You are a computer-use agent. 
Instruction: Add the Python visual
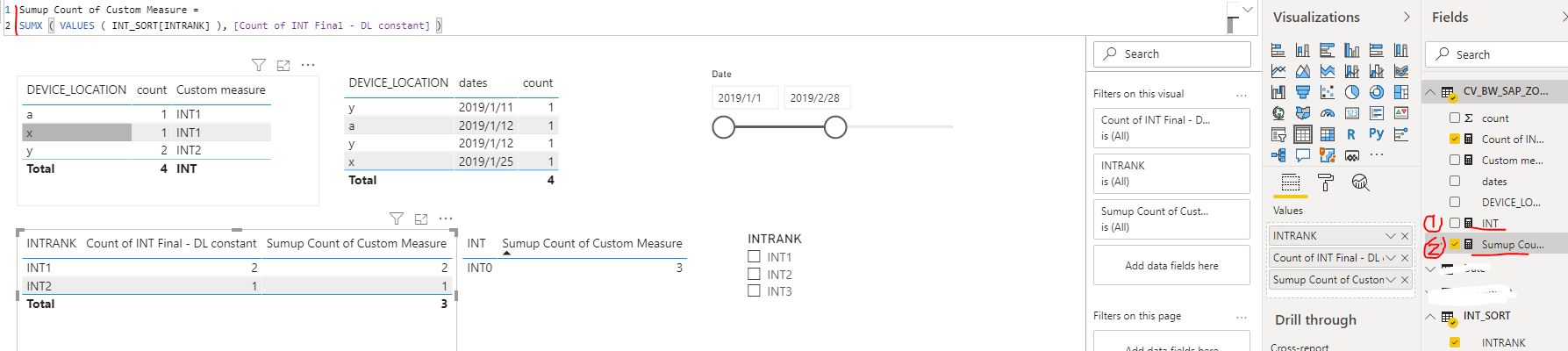click(x=1376, y=134)
